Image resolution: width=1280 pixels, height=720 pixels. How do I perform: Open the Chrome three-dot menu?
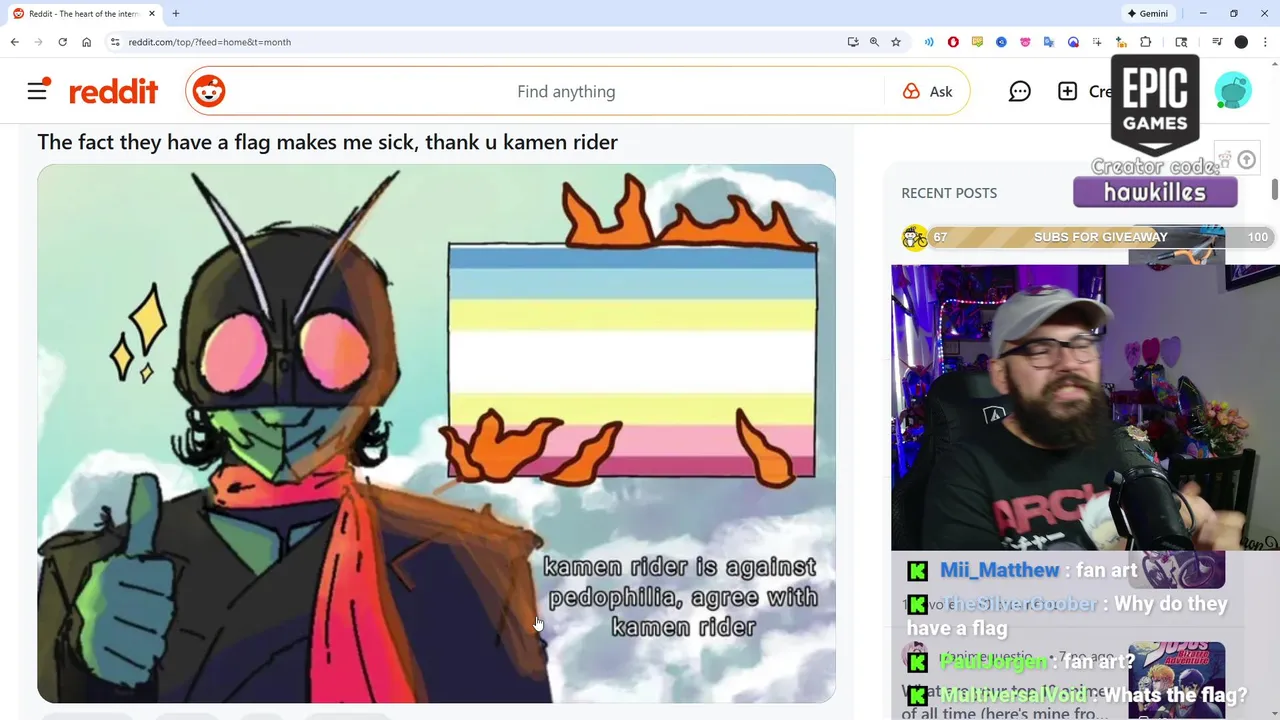[1265, 42]
